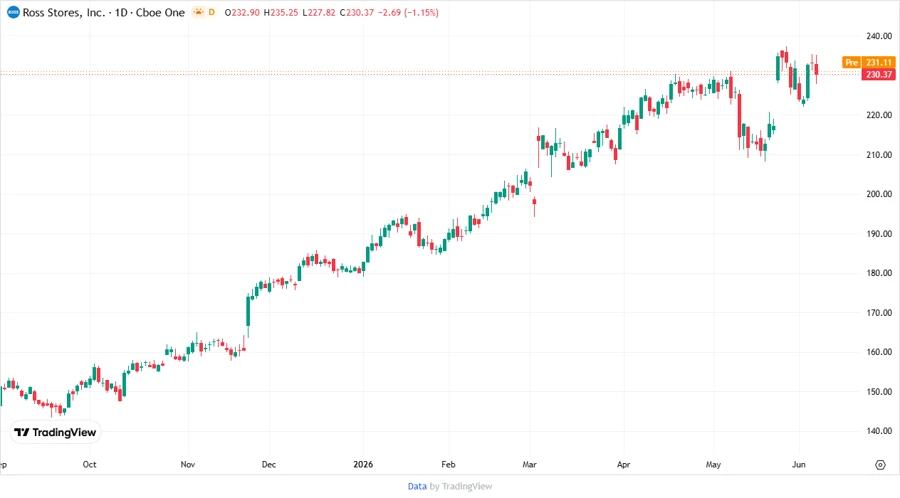Click the 200.00 price axis label
This screenshot has width=900, height=498.
coord(879,194)
